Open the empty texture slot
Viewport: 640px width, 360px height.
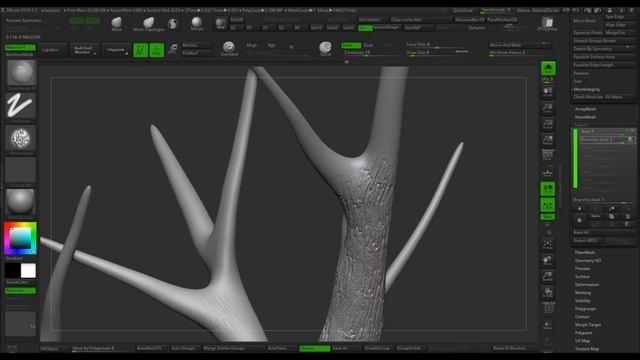(21, 171)
